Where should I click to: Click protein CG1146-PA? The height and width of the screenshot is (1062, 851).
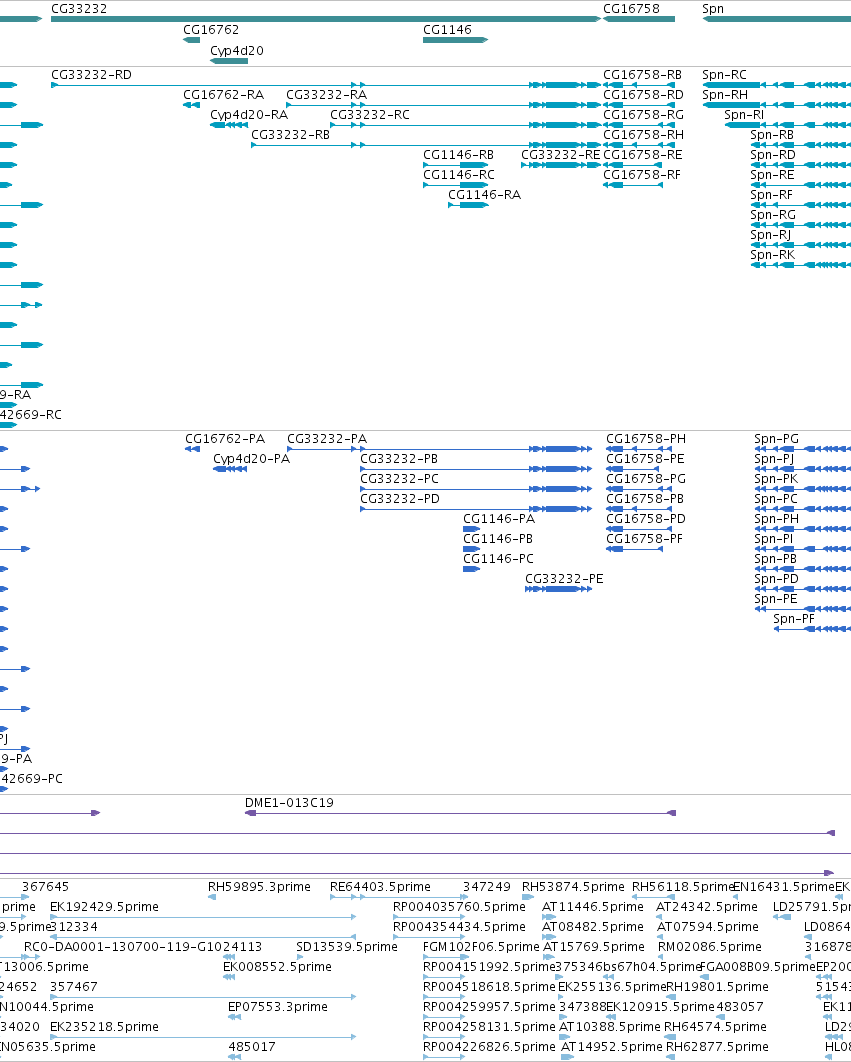[x=499, y=519]
